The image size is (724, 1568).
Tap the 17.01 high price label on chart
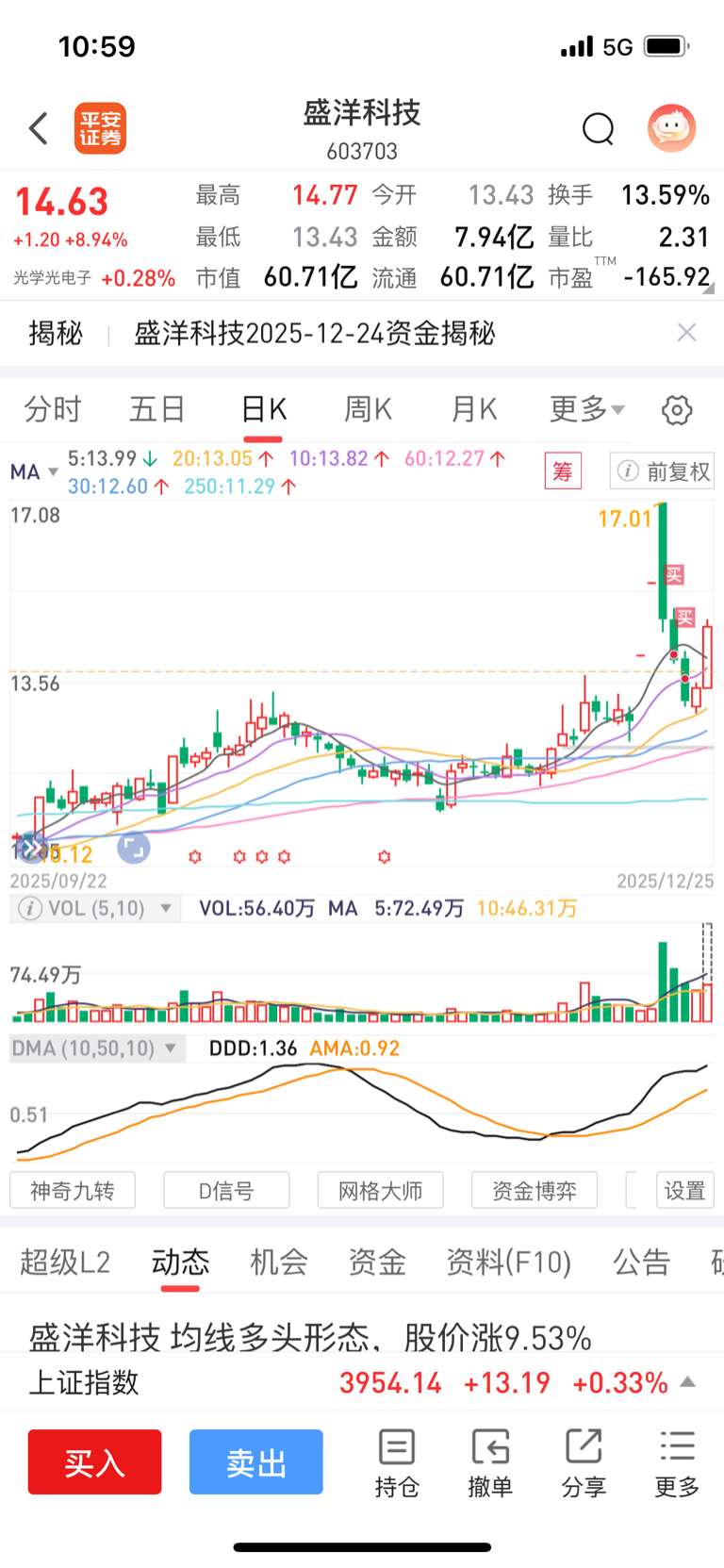tap(625, 519)
